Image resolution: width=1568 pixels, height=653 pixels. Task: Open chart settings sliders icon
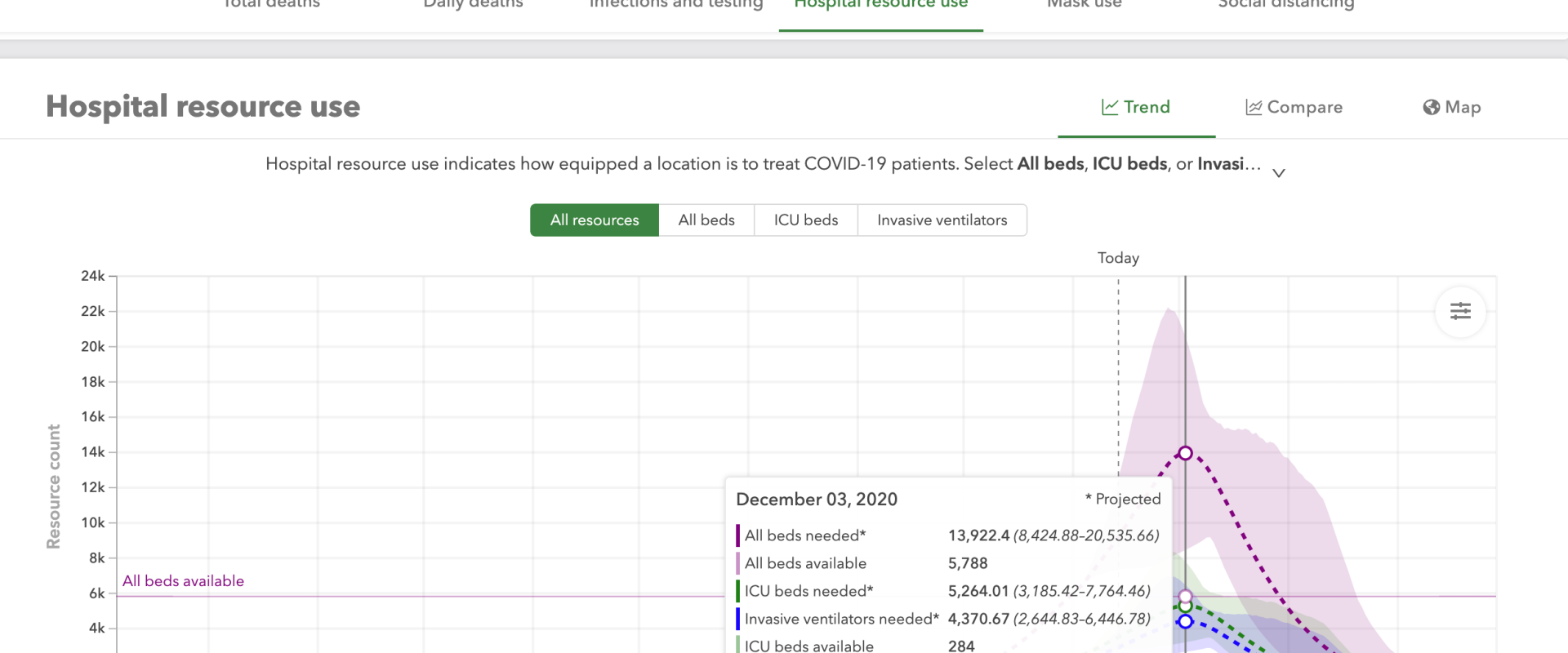pos(1460,311)
